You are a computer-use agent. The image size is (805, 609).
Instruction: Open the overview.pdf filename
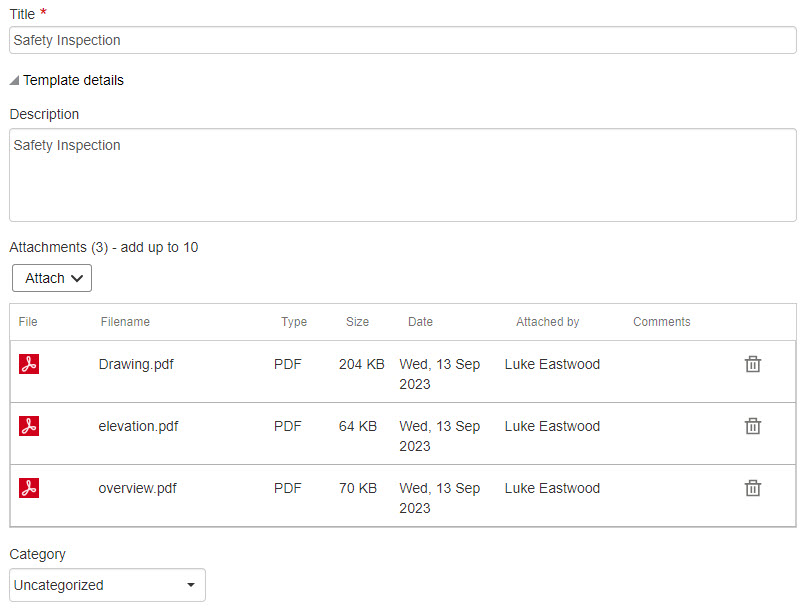(x=137, y=488)
